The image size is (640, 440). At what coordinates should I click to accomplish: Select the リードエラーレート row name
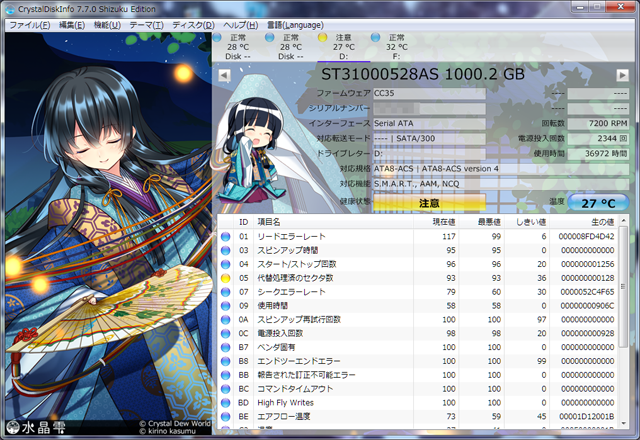(291, 237)
